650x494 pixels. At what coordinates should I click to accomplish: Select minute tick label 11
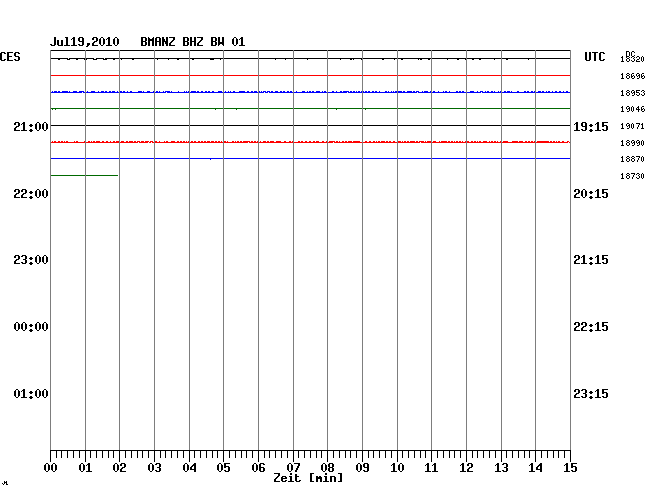click(x=431, y=468)
